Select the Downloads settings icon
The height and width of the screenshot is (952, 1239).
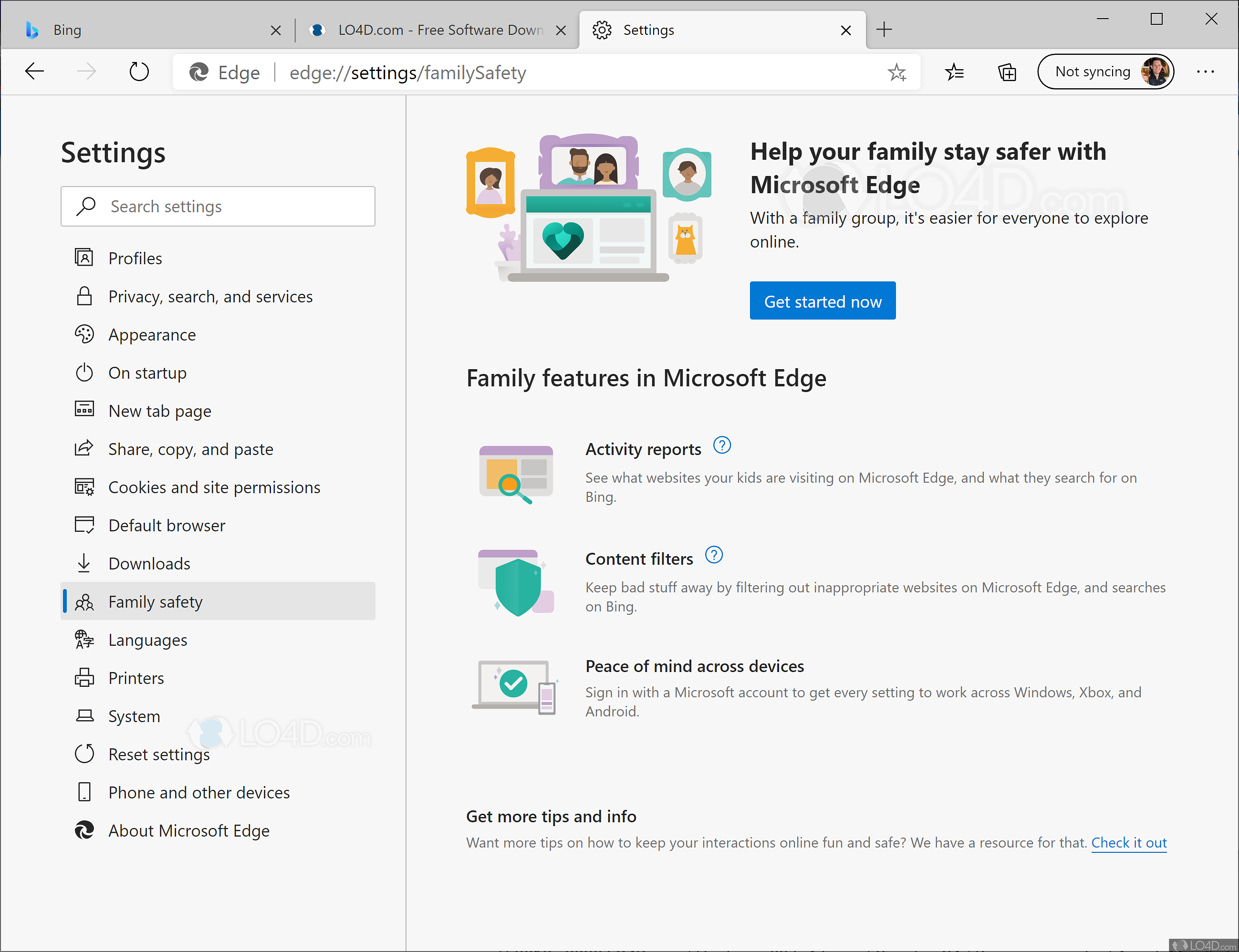coord(84,563)
